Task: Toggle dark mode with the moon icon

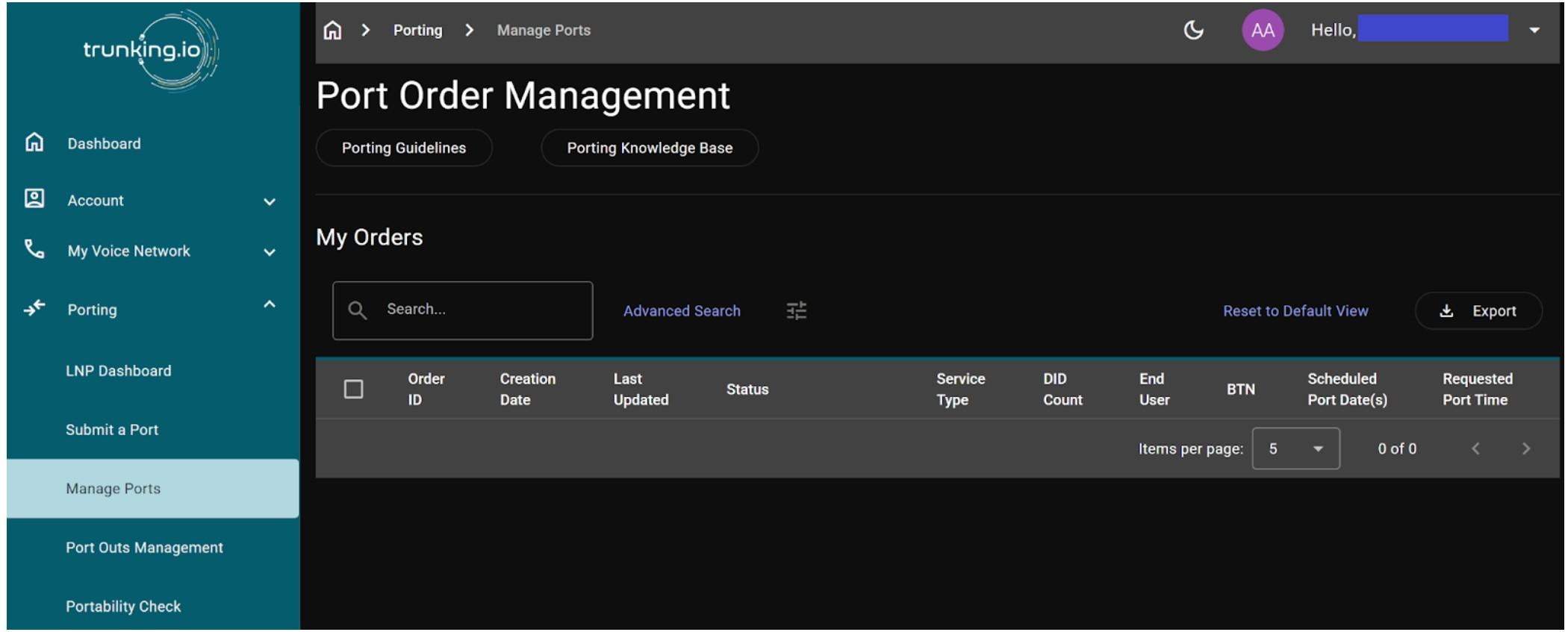Action: click(1193, 31)
